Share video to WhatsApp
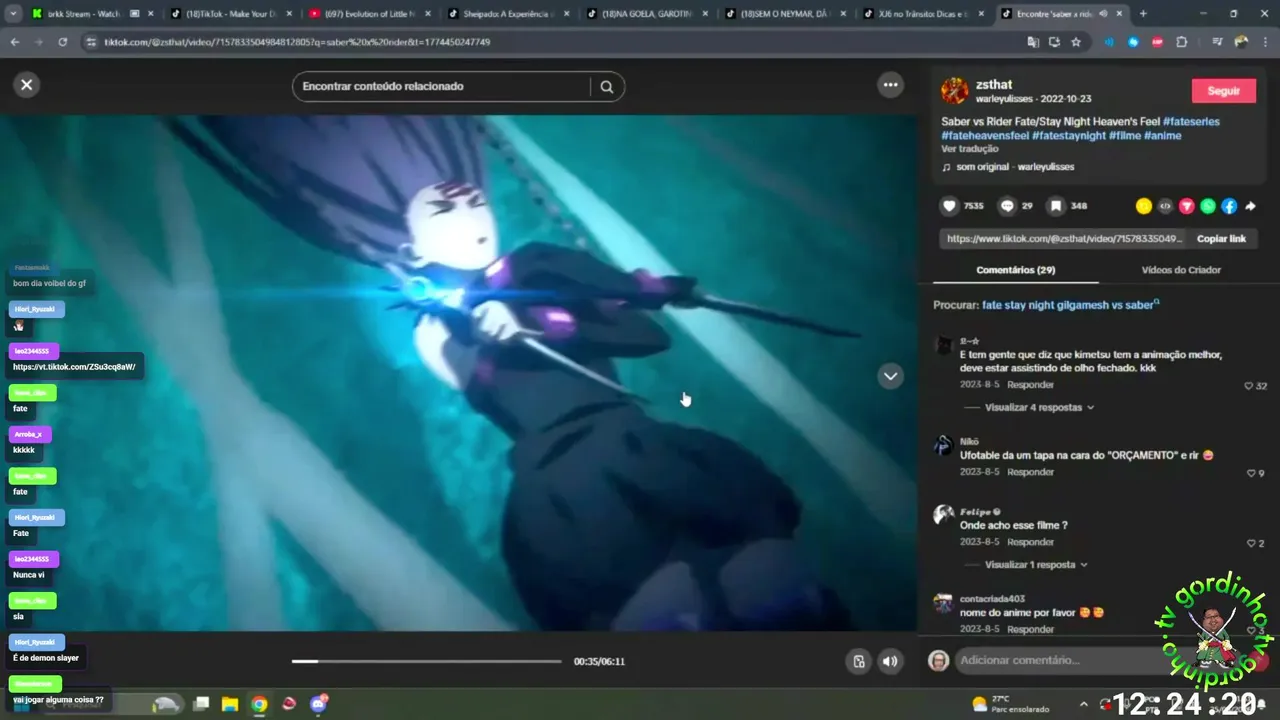Viewport: 1280px width, 720px height. pyautogui.click(x=1208, y=206)
